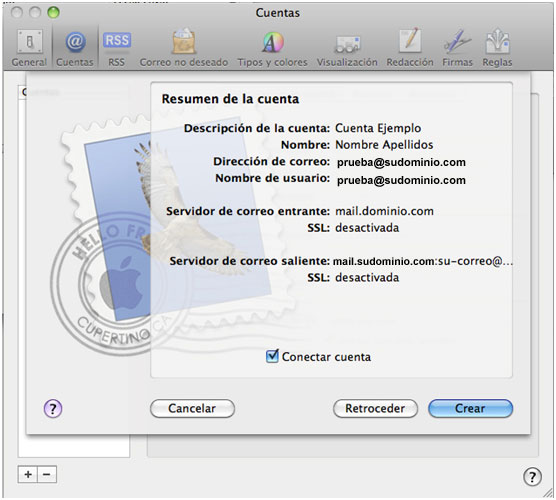Click 'desactivada' under Servidor de correo entrante
This screenshot has width=556, height=500.
(367, 228)
